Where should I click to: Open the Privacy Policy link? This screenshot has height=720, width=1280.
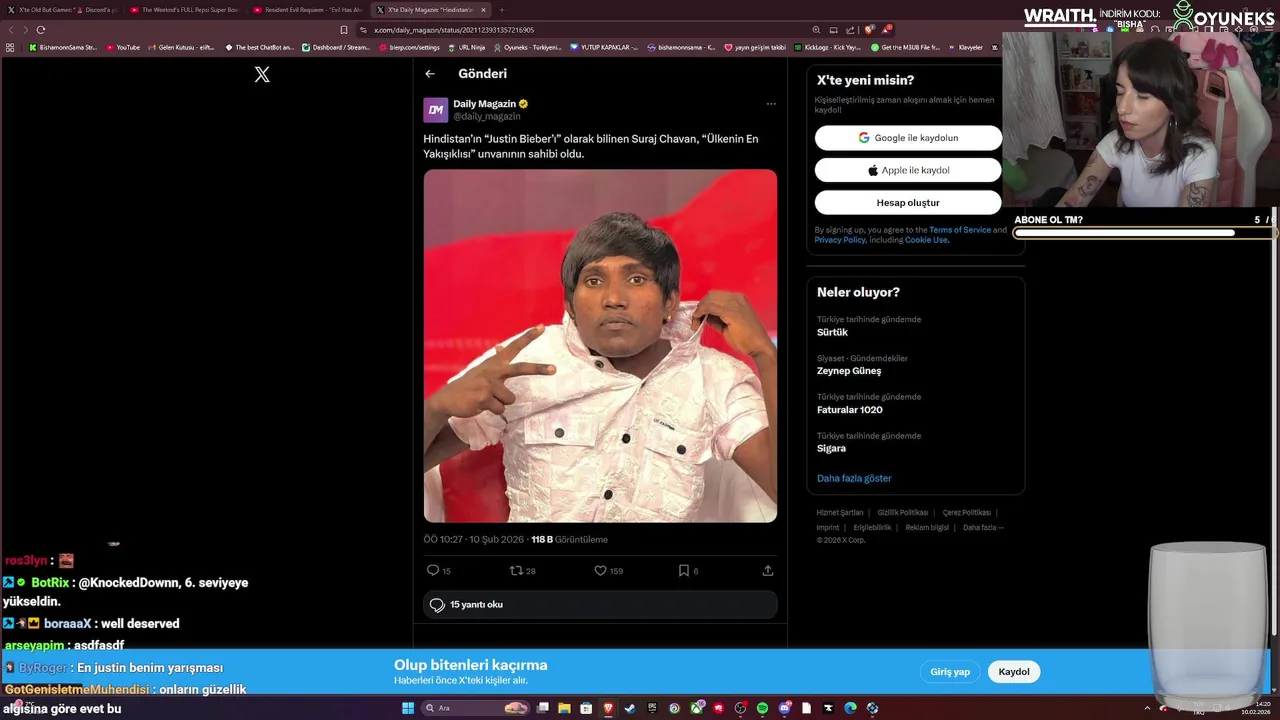point(840,240)
